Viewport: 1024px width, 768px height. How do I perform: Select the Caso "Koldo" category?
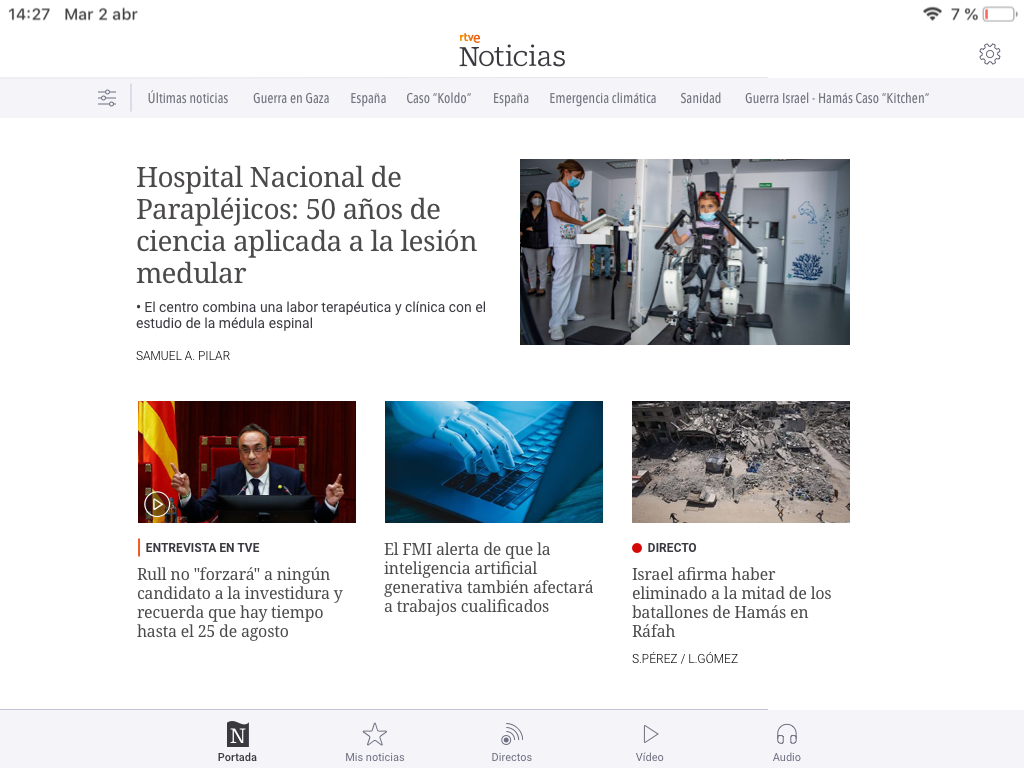(x=439, y=98)
